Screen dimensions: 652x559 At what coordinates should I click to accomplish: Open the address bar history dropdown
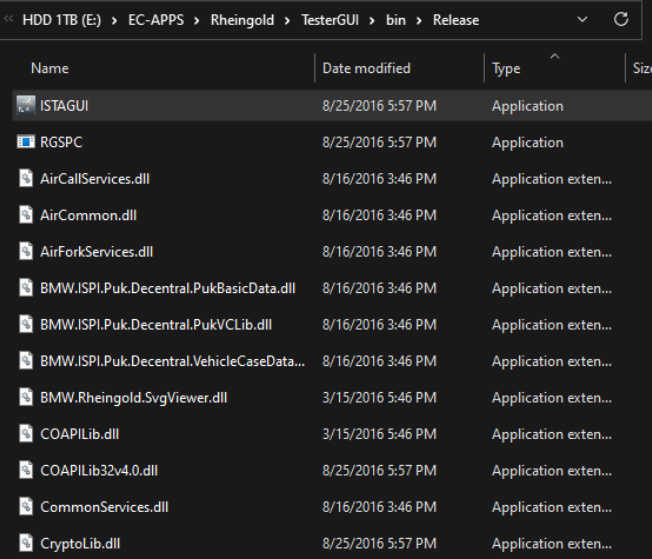[x=583, y=20]
